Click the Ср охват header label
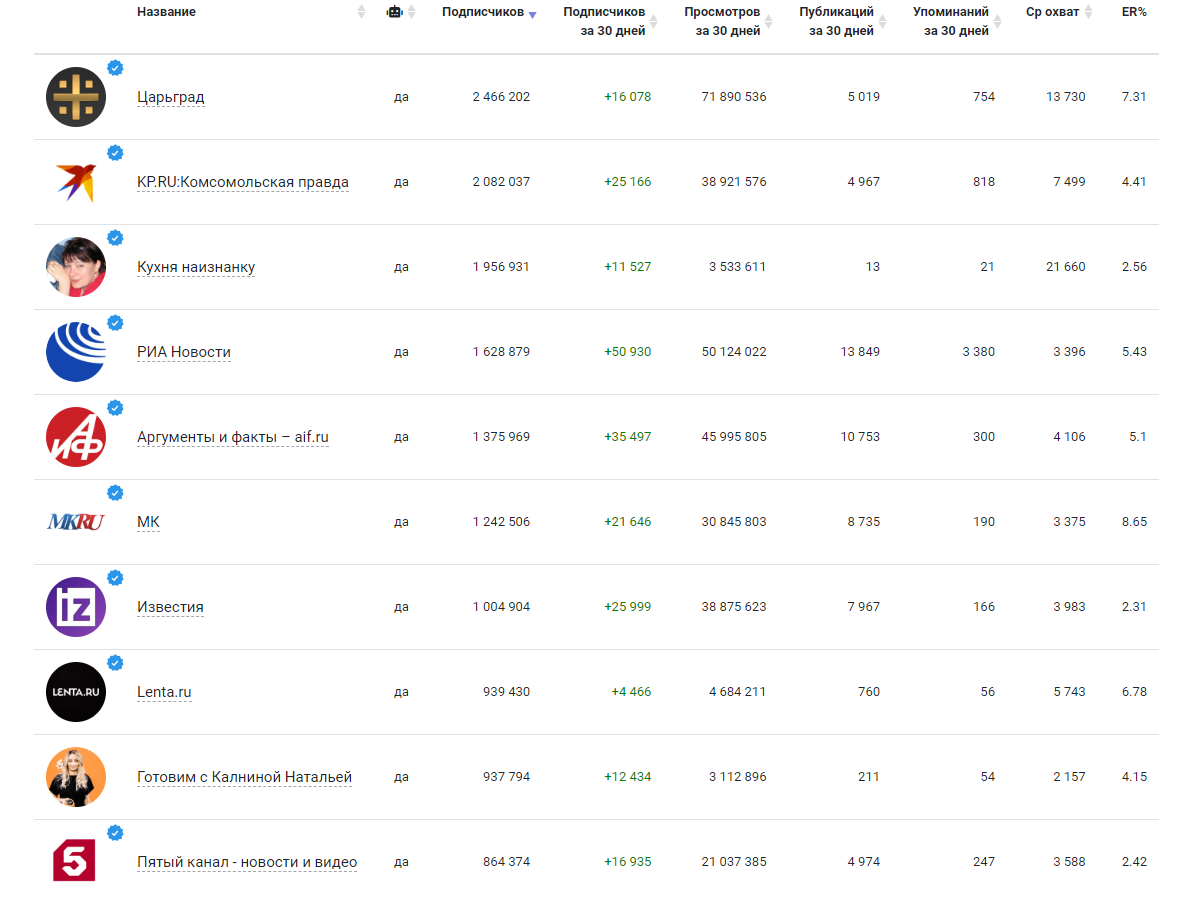The image size is (1193, 901). (x=1052, y=11)
